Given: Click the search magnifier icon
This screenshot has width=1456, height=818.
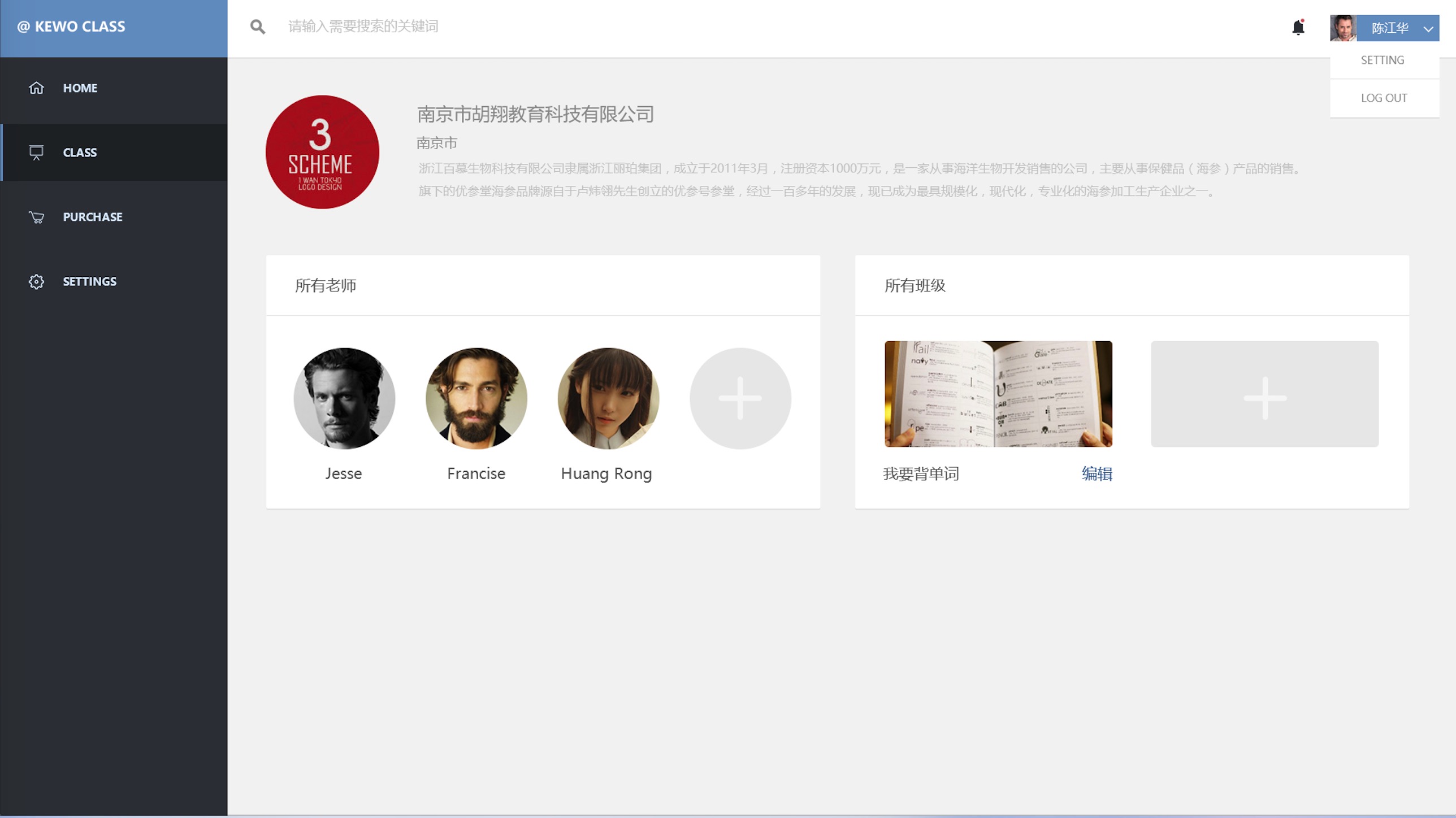Looking at the screenshot, I should tap(257, 27).
